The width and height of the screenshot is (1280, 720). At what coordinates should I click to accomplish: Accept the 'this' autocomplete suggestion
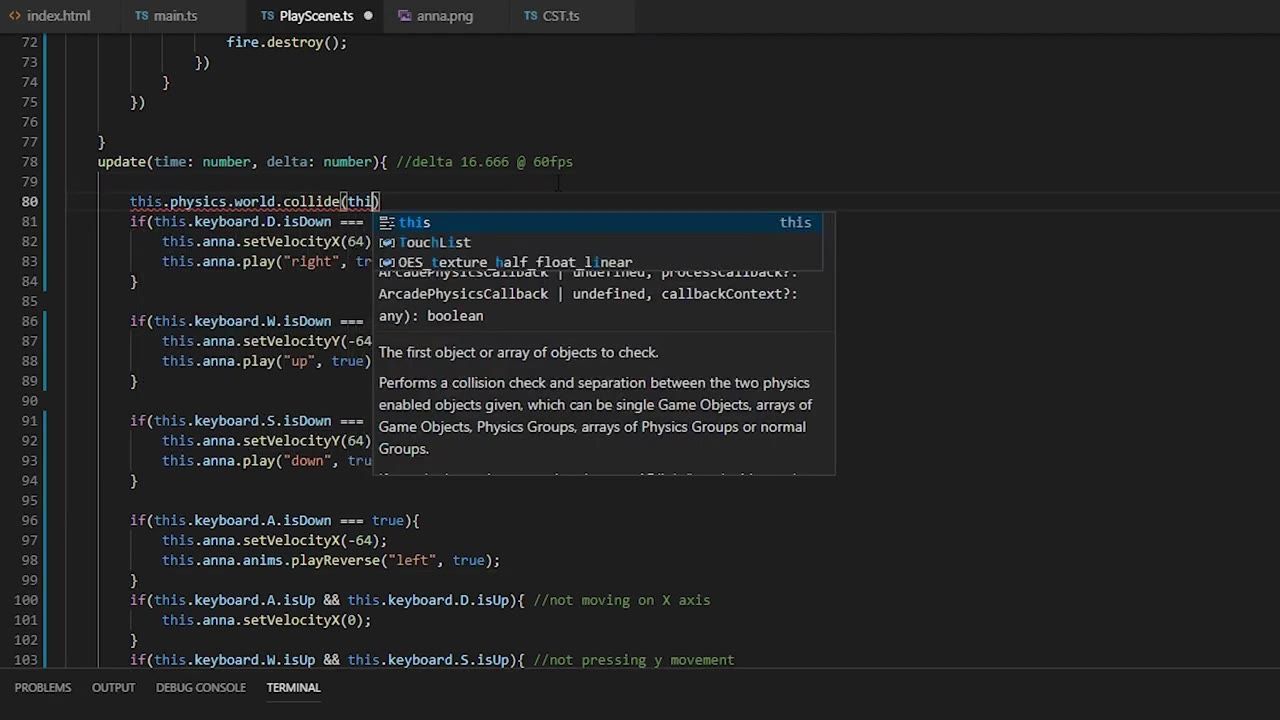597,223
